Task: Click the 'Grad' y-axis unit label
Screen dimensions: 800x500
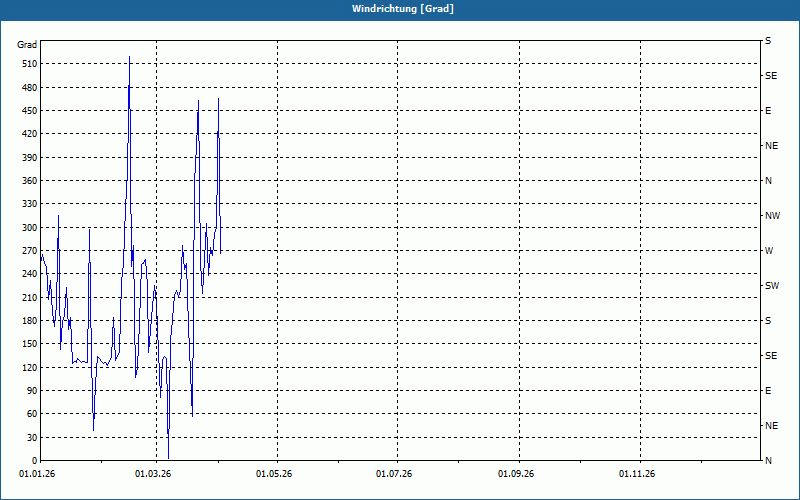Action: click(27, 45)
